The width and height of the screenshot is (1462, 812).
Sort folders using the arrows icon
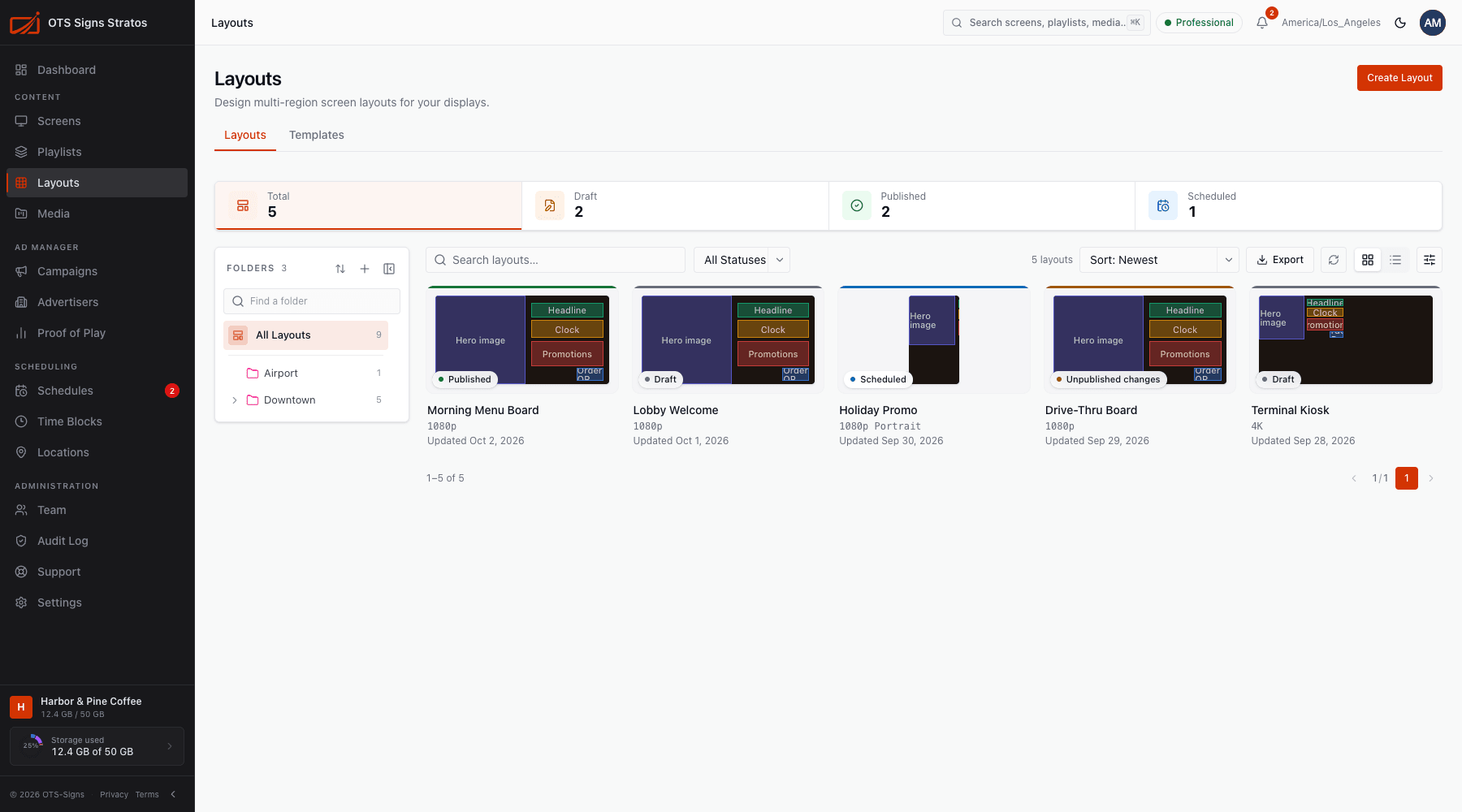340,269
